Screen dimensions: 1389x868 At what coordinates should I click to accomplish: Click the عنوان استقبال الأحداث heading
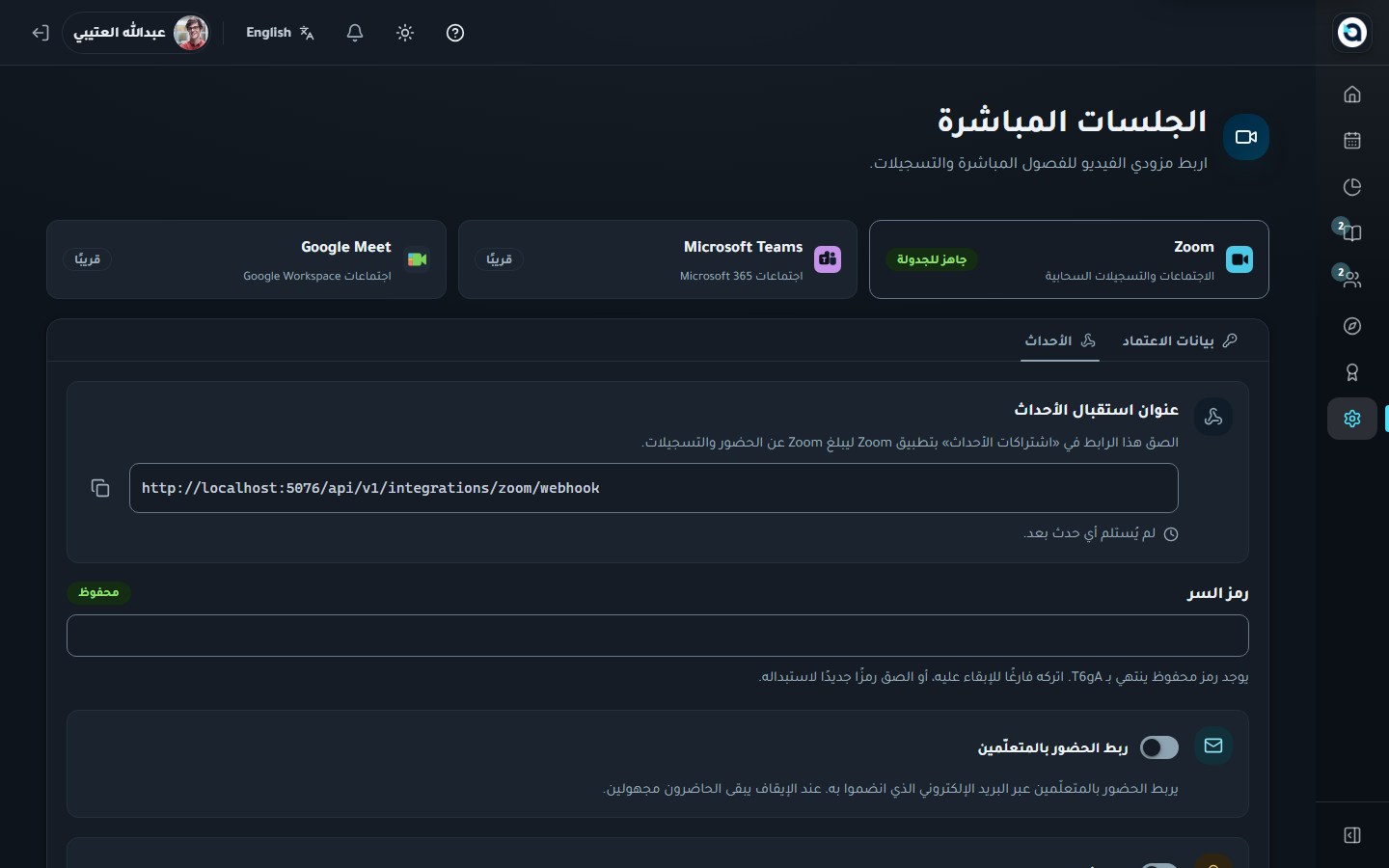1096,410
